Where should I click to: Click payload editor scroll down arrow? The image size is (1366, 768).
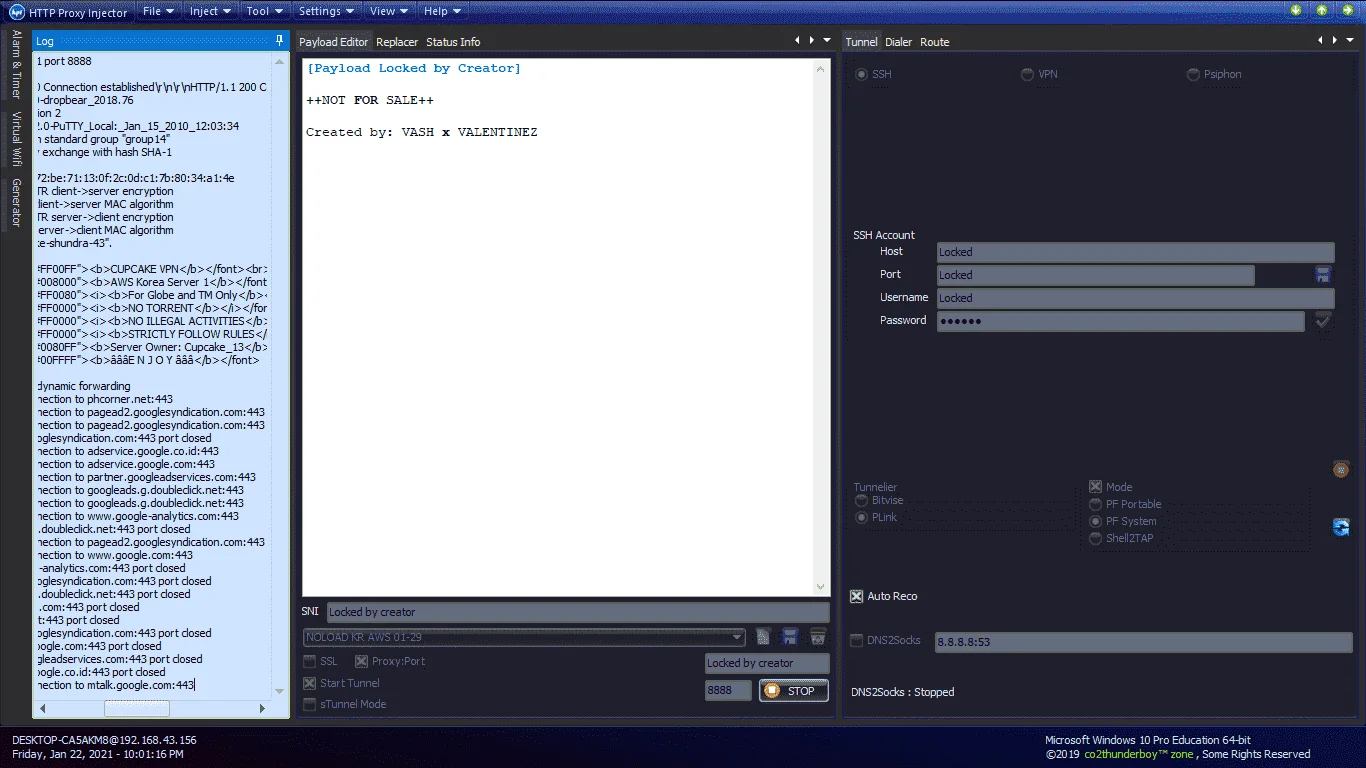click(821, 588)
